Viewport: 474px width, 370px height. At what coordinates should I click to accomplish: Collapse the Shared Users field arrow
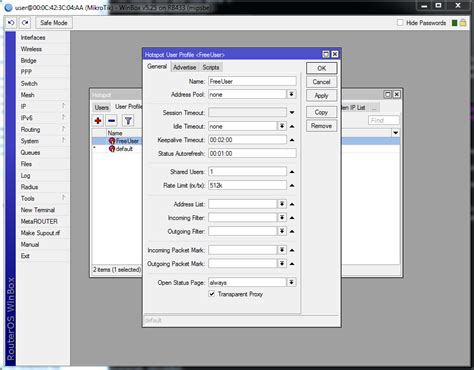click(x=292, y=172)
